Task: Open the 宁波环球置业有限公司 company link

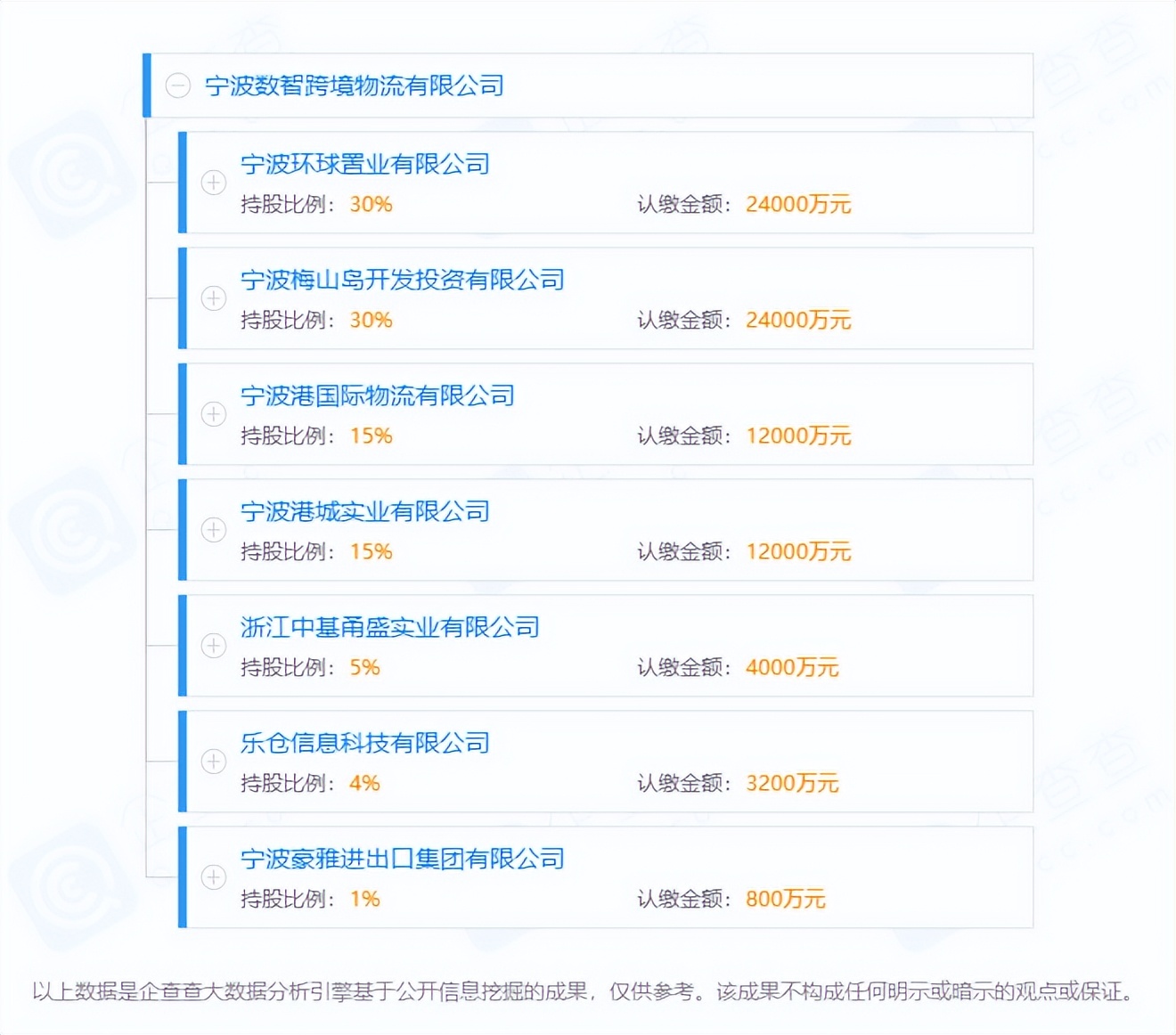Action: click(x=366, y=164)
